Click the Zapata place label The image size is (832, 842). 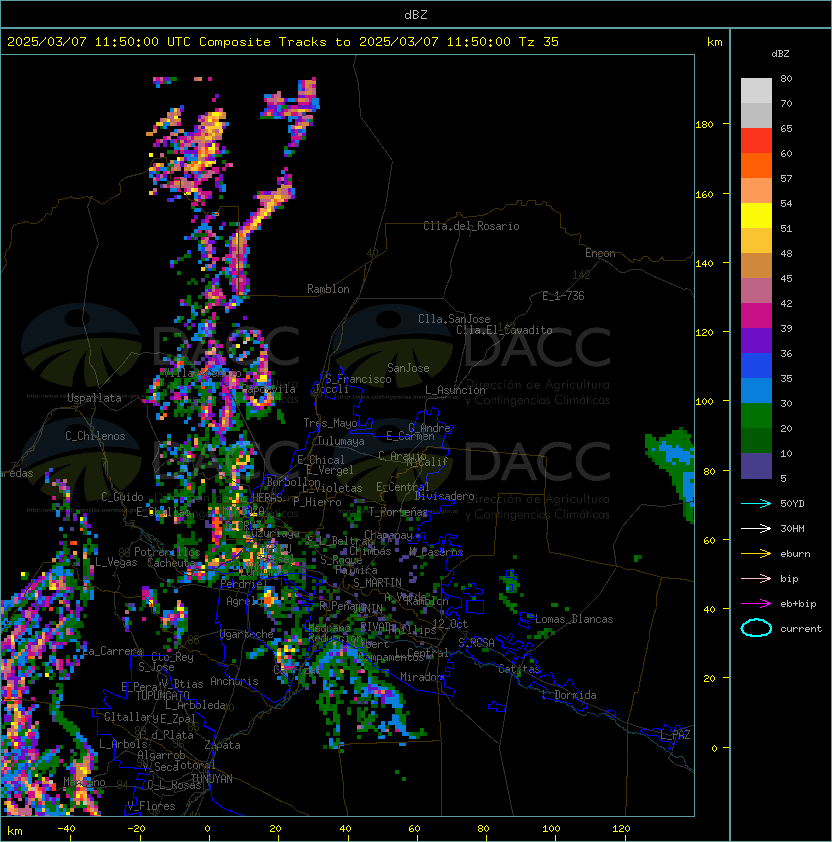pos(222,745)
